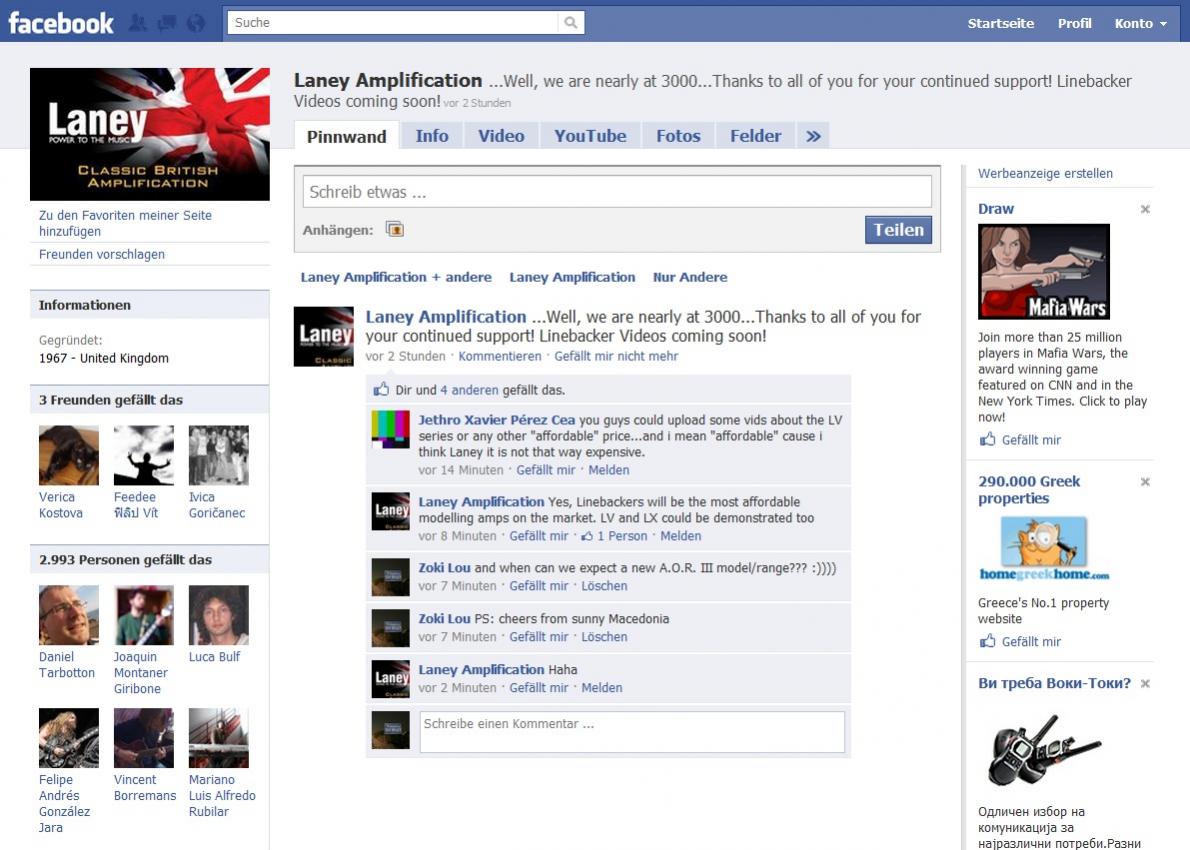Switch to the Pinnwand tab

(x=346, y=136)
